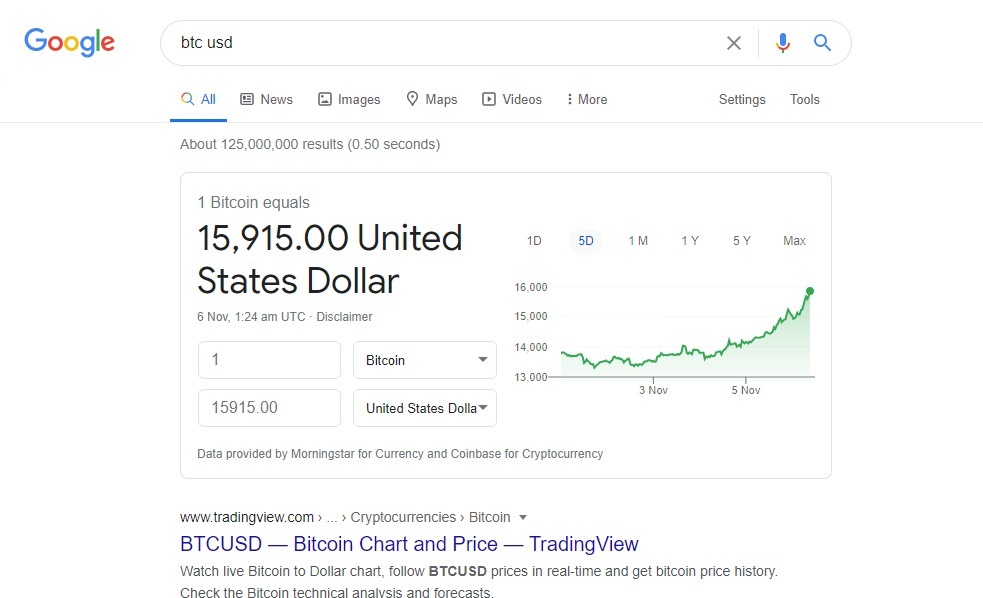Image resolution: width=983 pixels, height=598 pixels.
Task: Switch to Images results tab
Action: point(349,99)
